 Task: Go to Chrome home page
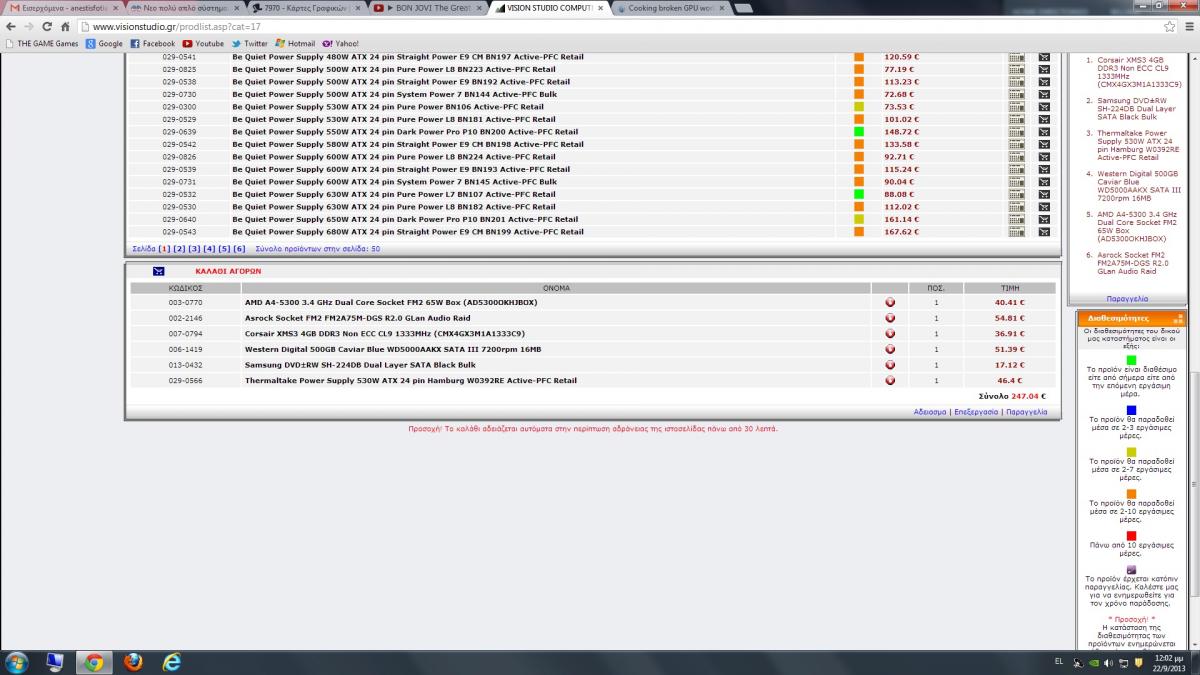pos(65,27)
